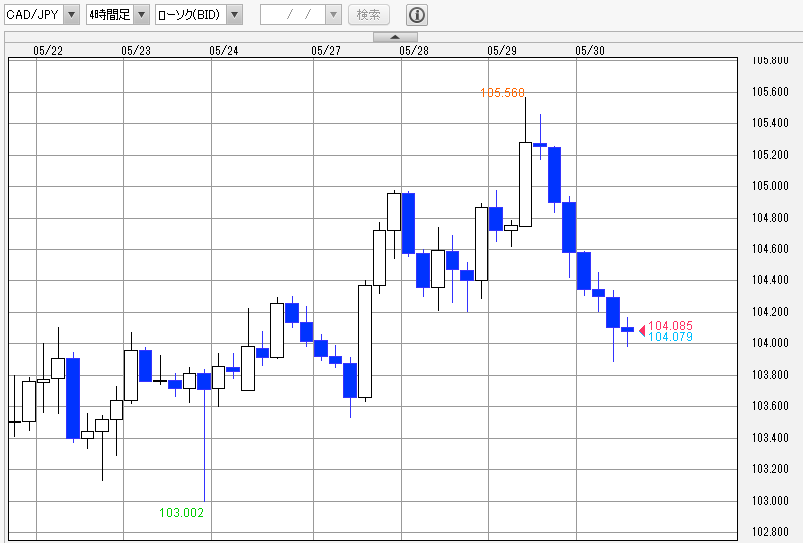Select the green 103.002 low price label
The image size is (803, 543).
click(x=182, y=512)
